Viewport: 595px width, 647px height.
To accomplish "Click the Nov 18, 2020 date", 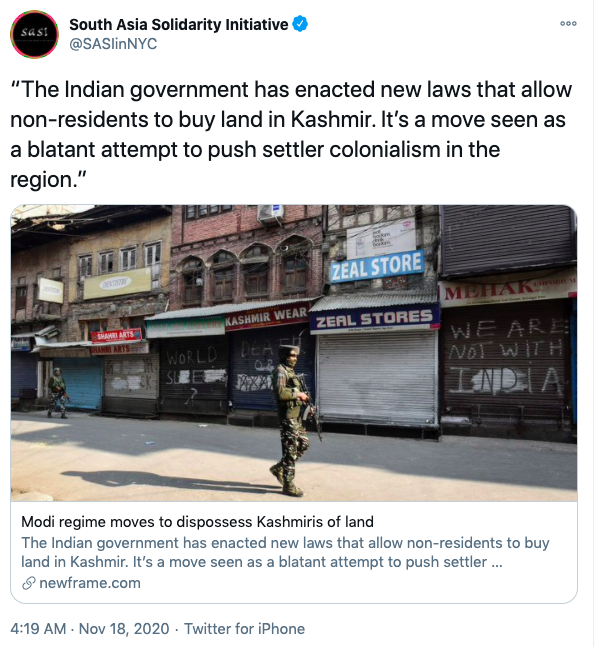I will 124,629.
